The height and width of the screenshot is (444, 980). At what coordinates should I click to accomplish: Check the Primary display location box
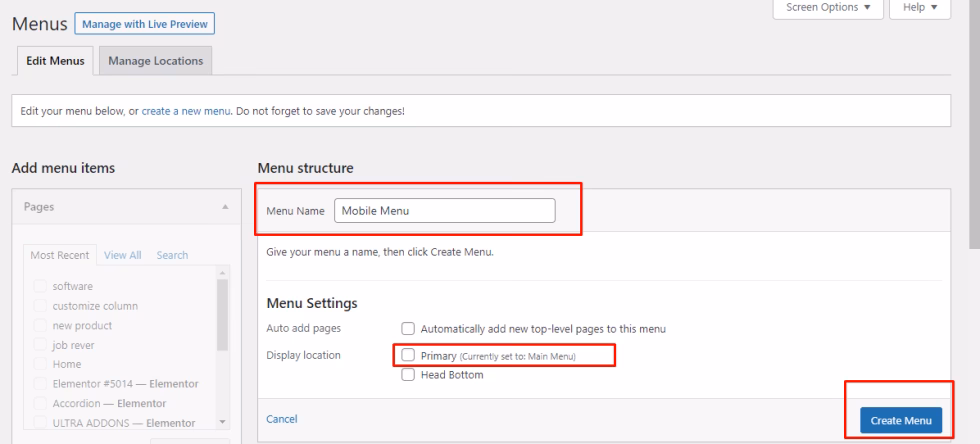click(408, 355)
